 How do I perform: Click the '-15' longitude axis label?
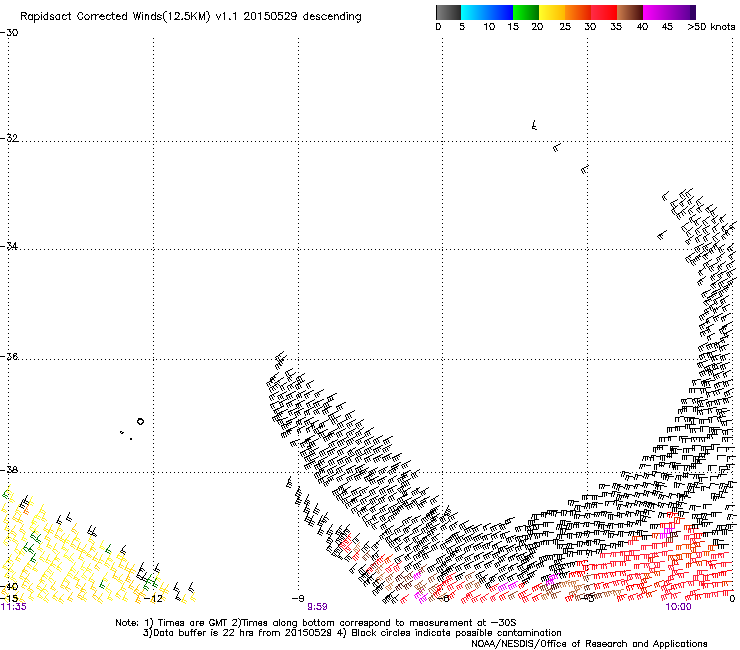[x=9, y=598]
